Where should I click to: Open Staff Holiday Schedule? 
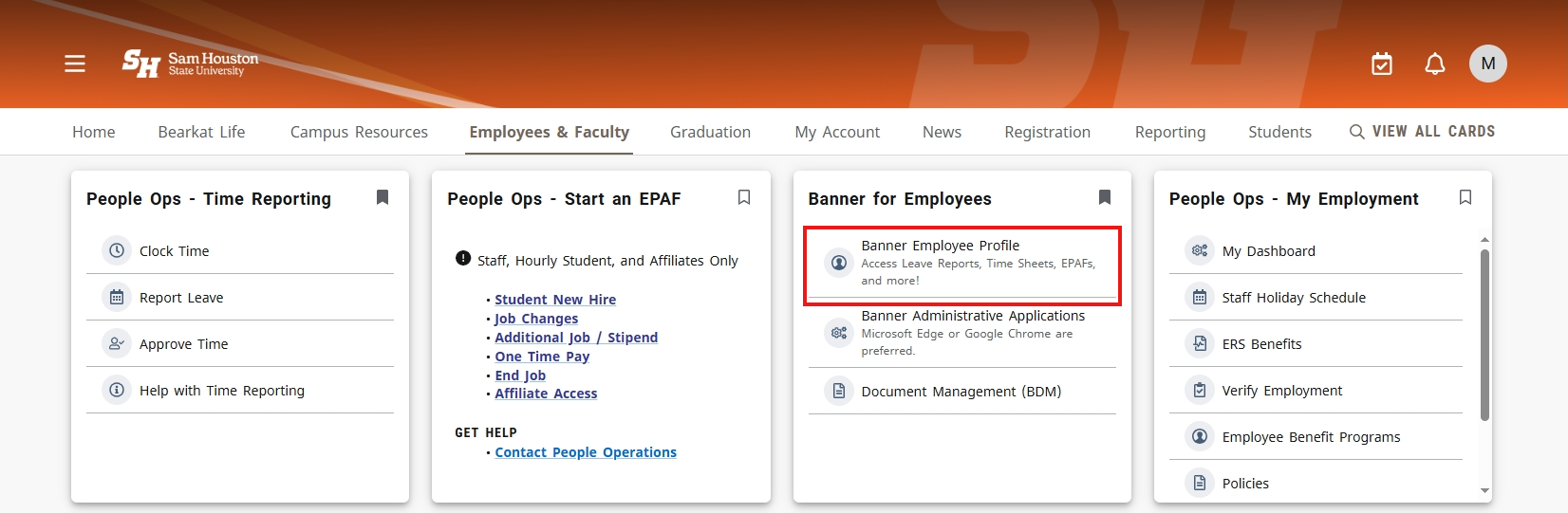pyautogui.click(x=1316, y=298)
